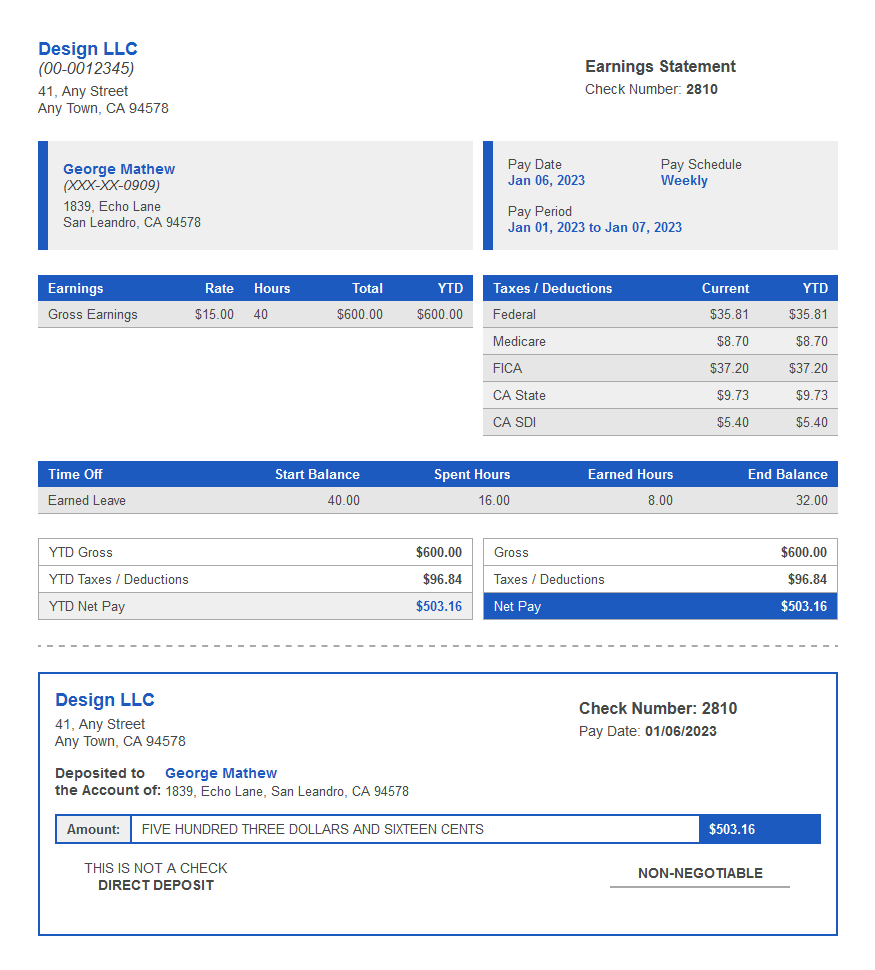The width and height of the screenshot is (875, 970).
Task: Select the Gross Earnings row
Action: click(x=150, y=314)
